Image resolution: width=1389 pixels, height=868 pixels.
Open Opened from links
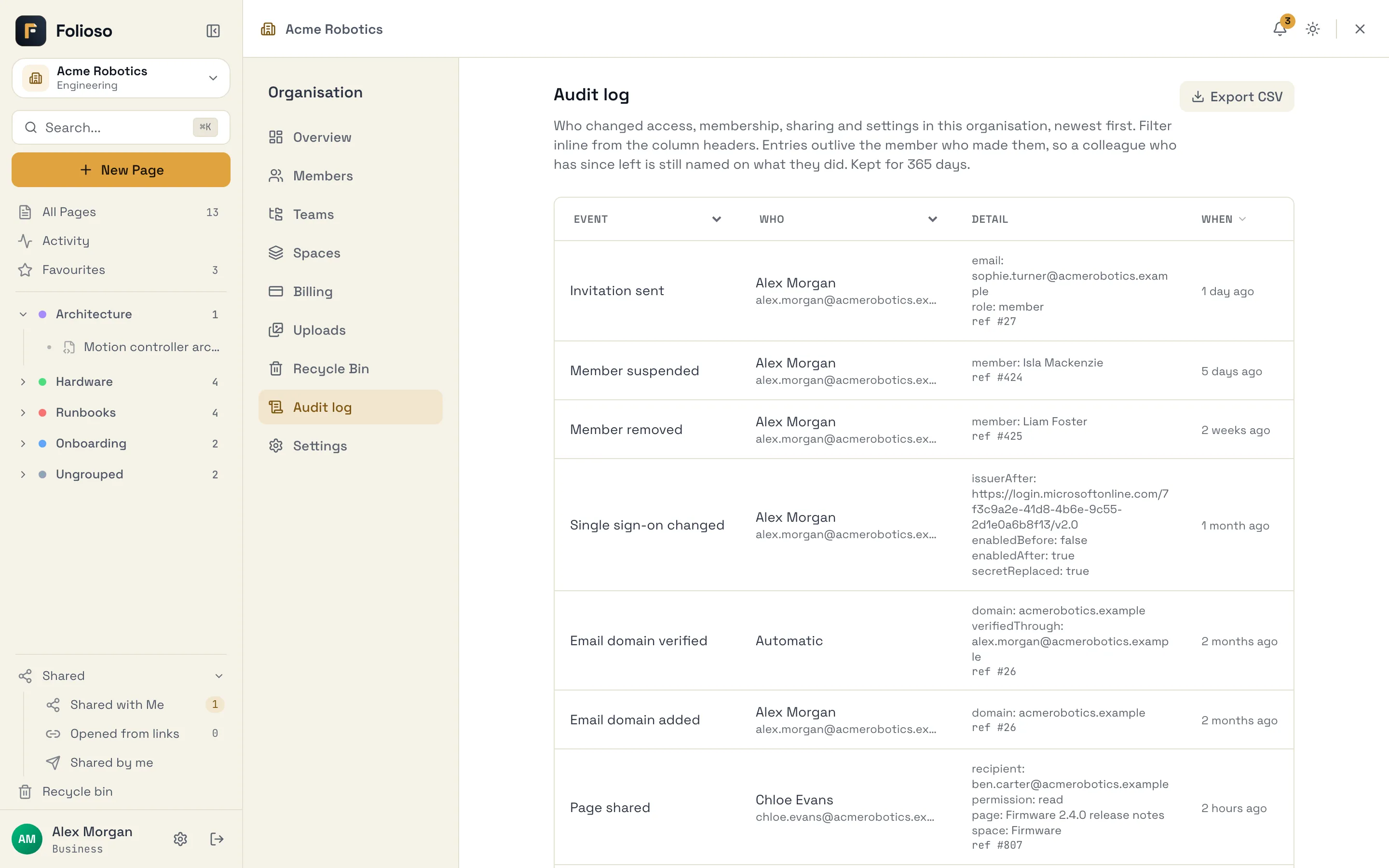coord(135,733)
